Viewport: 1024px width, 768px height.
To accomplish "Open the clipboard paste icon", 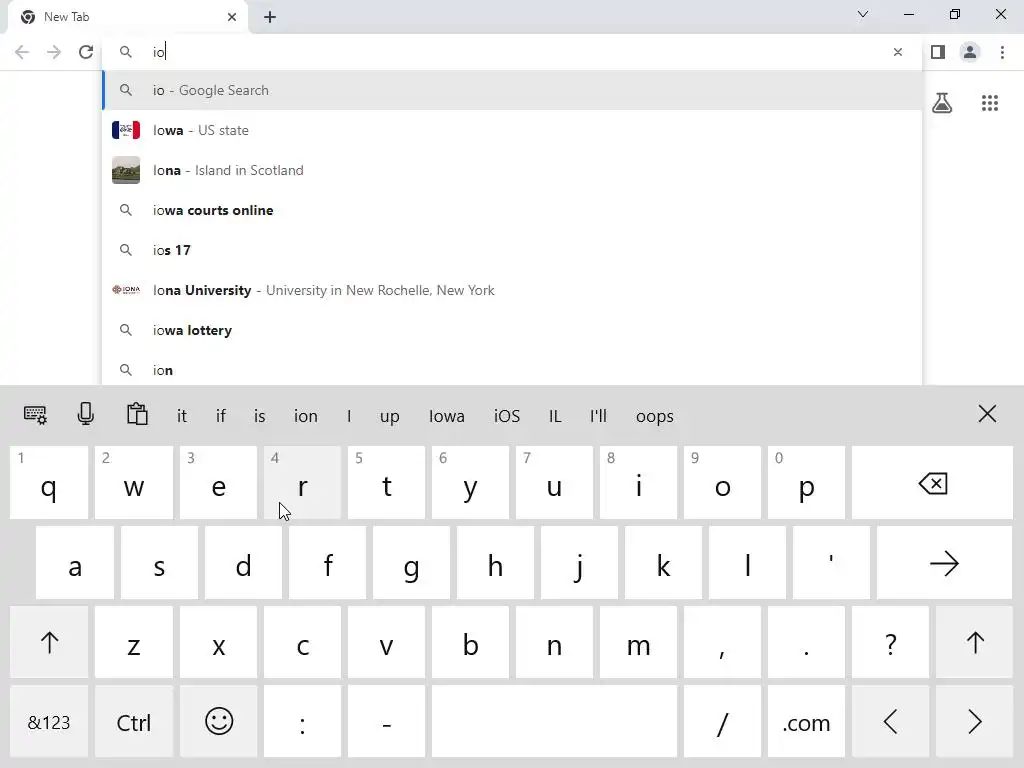I will click(137, 414).
